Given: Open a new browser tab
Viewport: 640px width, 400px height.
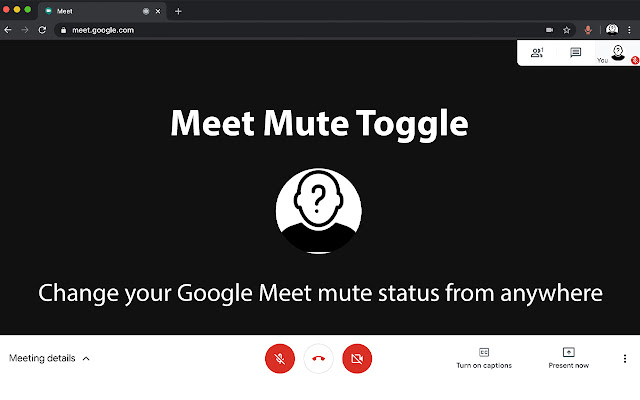Looking at the screenshot, I should [178, 11].
